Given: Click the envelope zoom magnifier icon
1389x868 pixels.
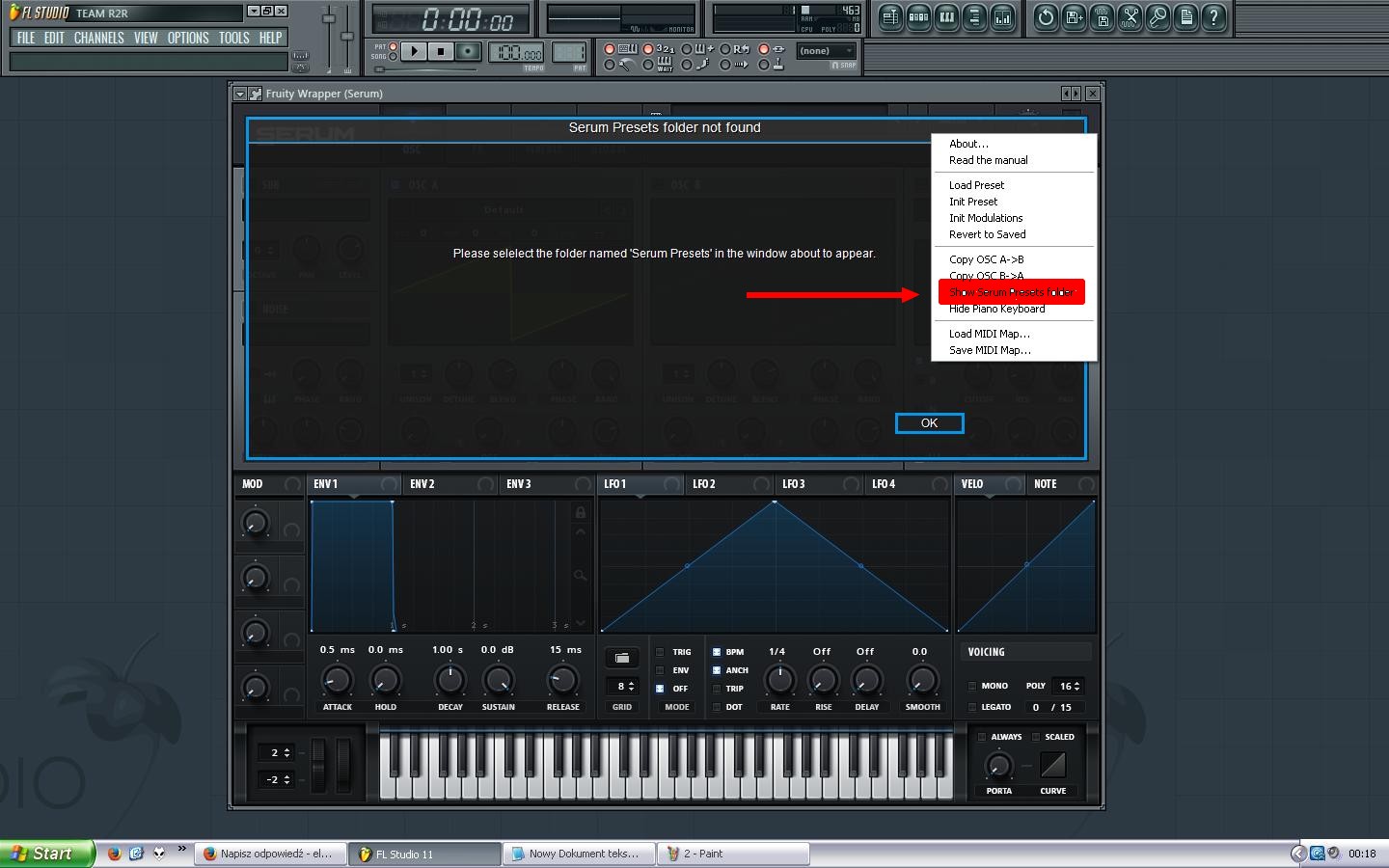Looking at the screenshot, I should pyautogui.click(x=581, y=576).
